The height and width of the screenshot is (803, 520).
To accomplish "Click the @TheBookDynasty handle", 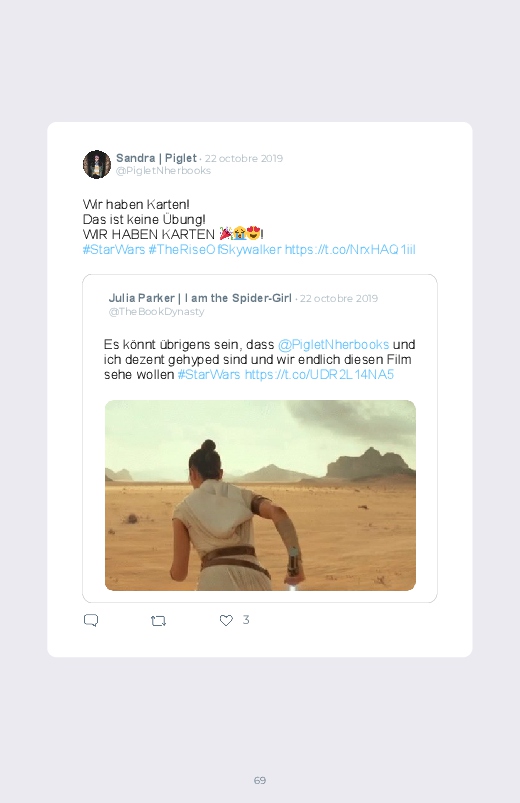I will 156,311.
